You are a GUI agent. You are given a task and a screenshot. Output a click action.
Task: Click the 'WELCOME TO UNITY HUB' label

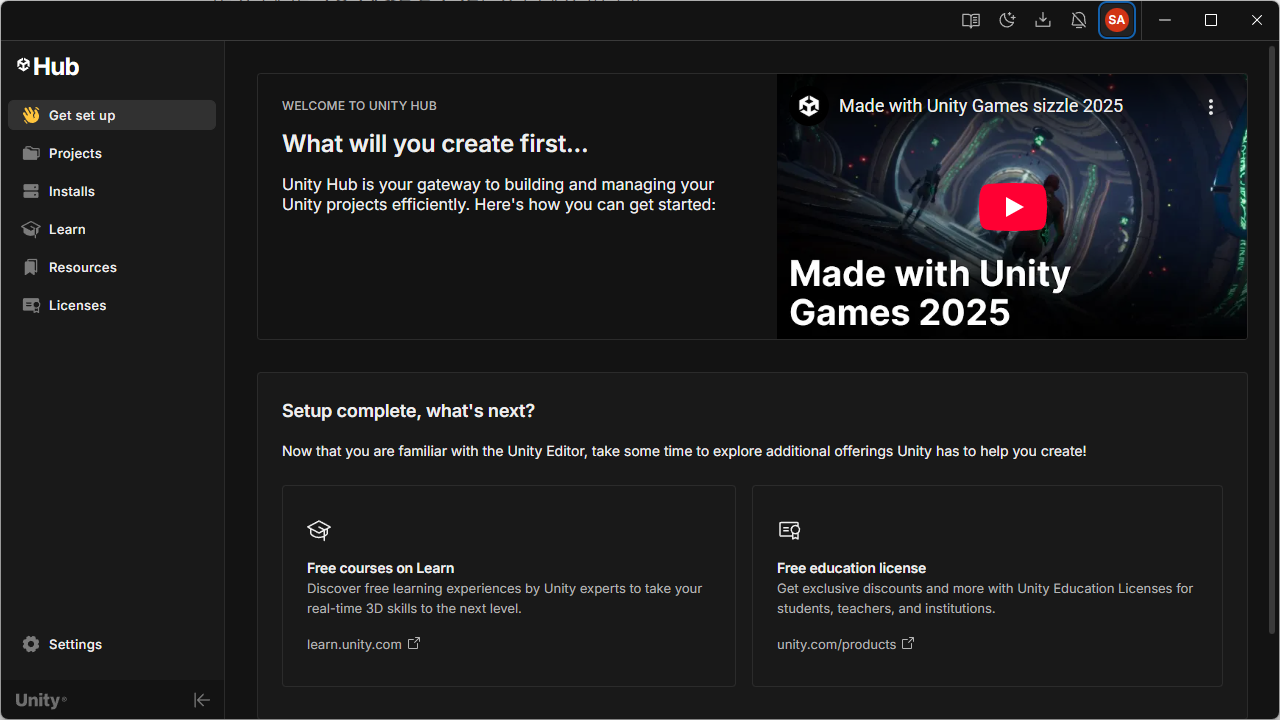pos(359,106)
